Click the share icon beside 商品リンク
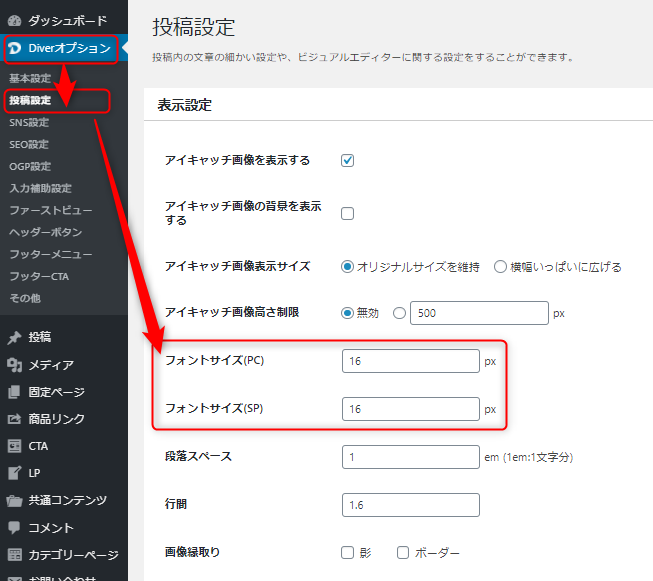This screenshot has width=653, height=581. click(x=15, y=419)
